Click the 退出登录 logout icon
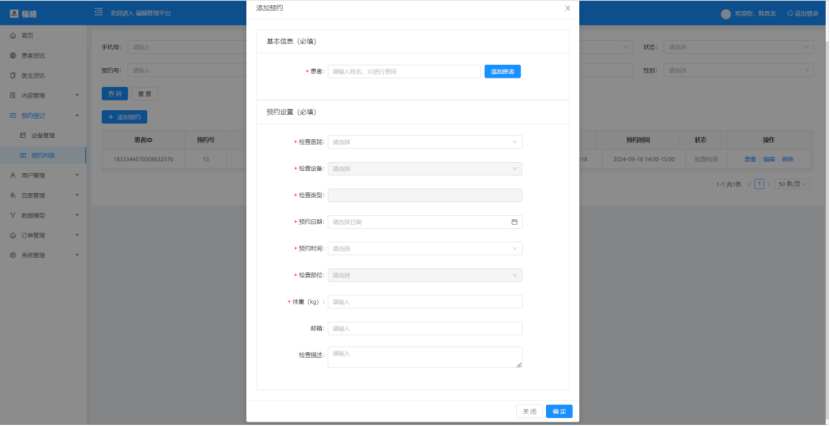 (791, 13)
